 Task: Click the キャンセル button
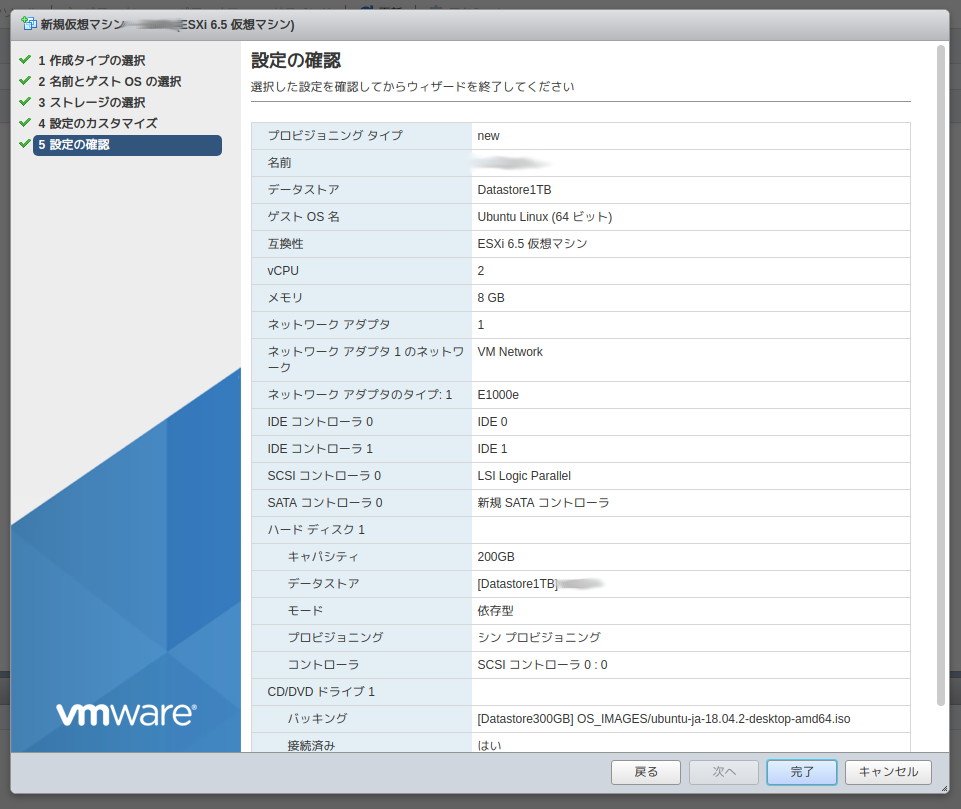pyautogui.click(x=888, y=772)
